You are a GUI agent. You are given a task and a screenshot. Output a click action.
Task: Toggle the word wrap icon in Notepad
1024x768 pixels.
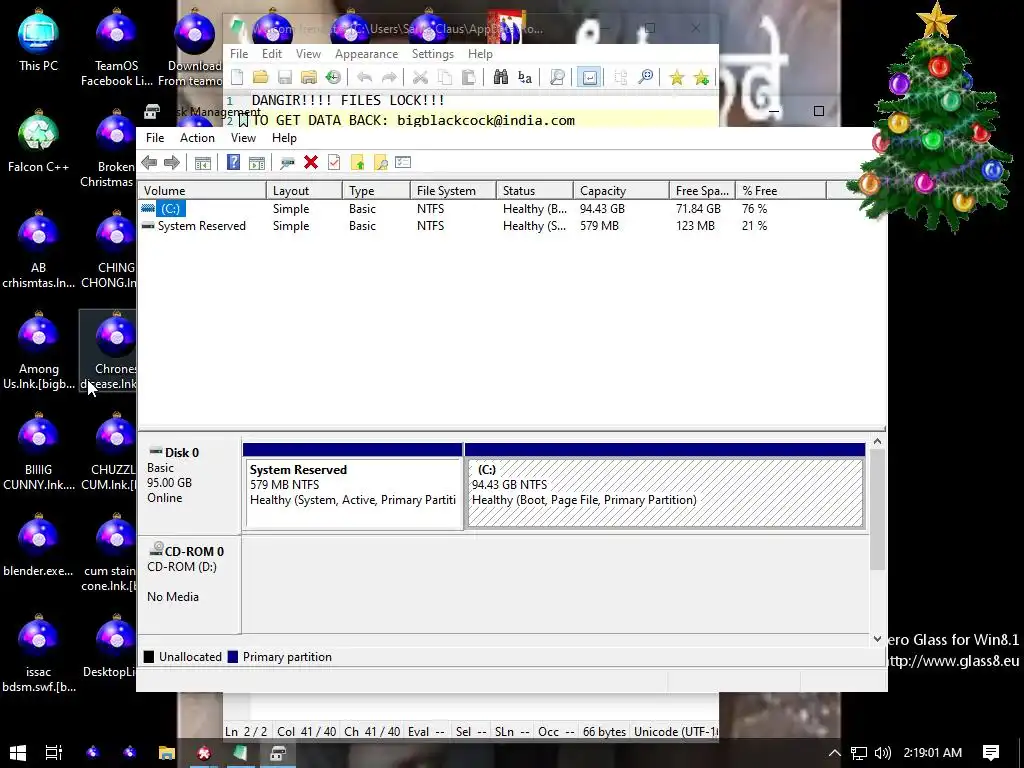589,78
